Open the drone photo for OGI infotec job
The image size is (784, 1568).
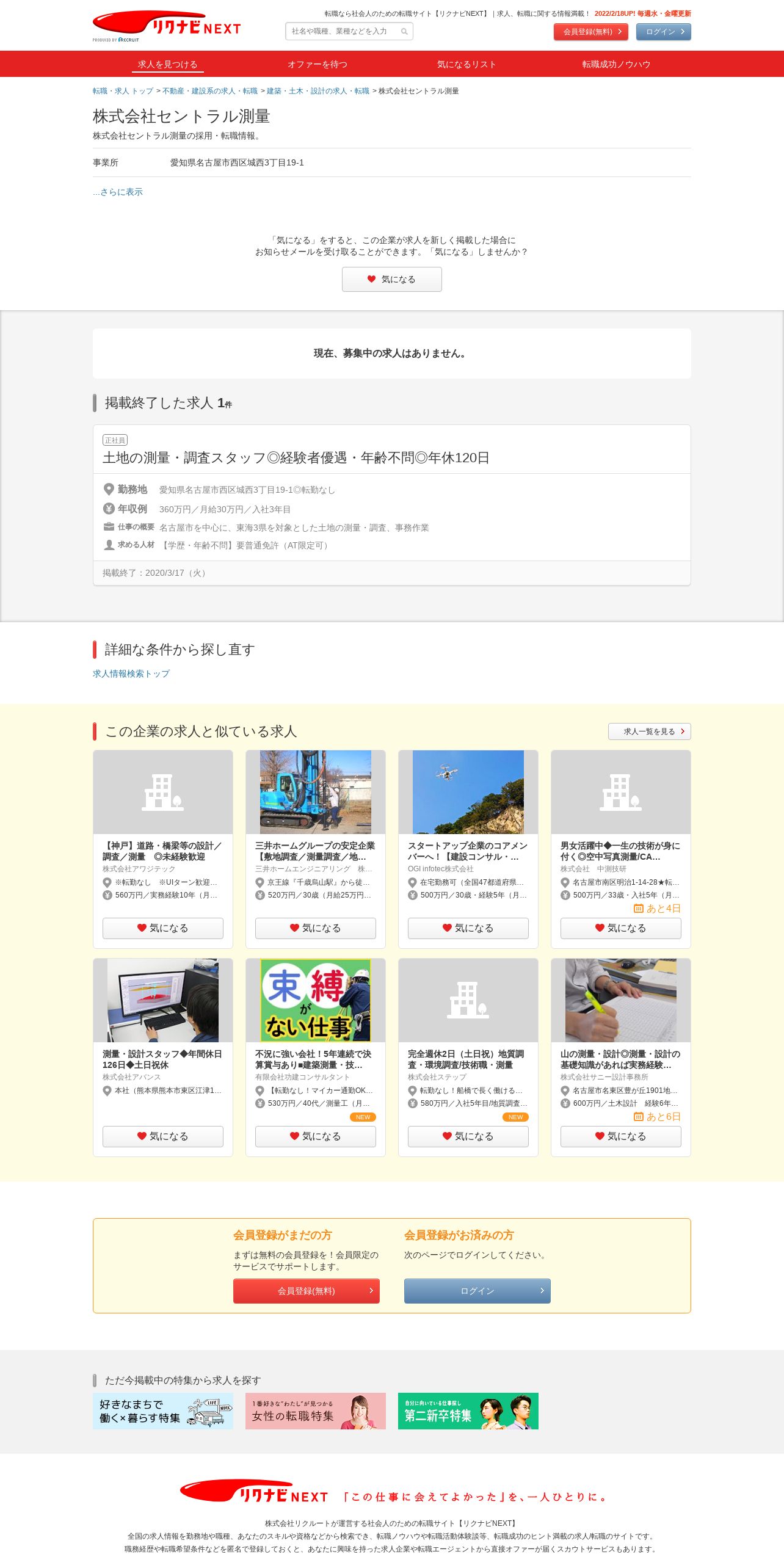click(x=468, y=792)
